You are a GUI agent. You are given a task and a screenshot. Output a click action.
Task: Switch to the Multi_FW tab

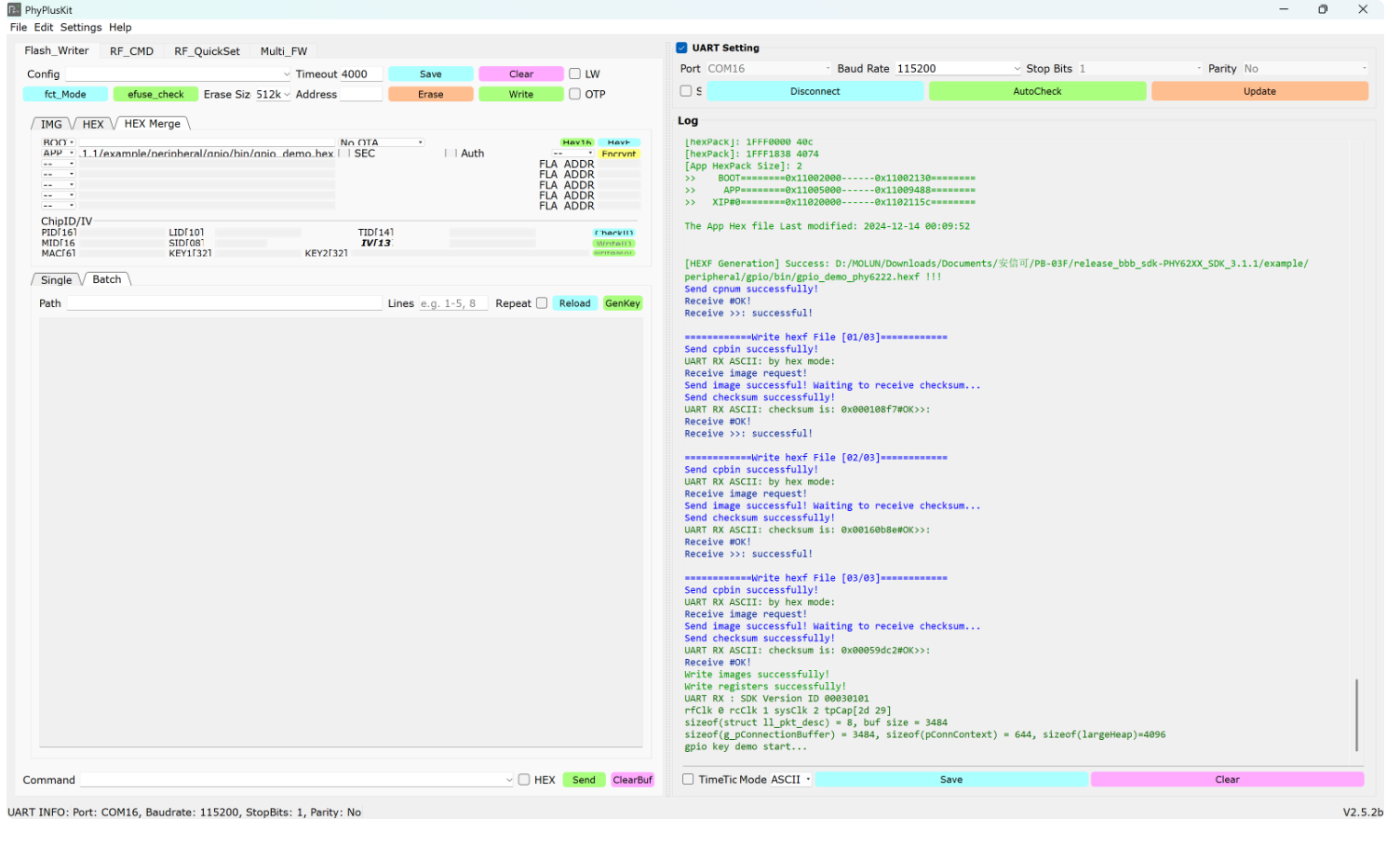click(x=284, y=51)
